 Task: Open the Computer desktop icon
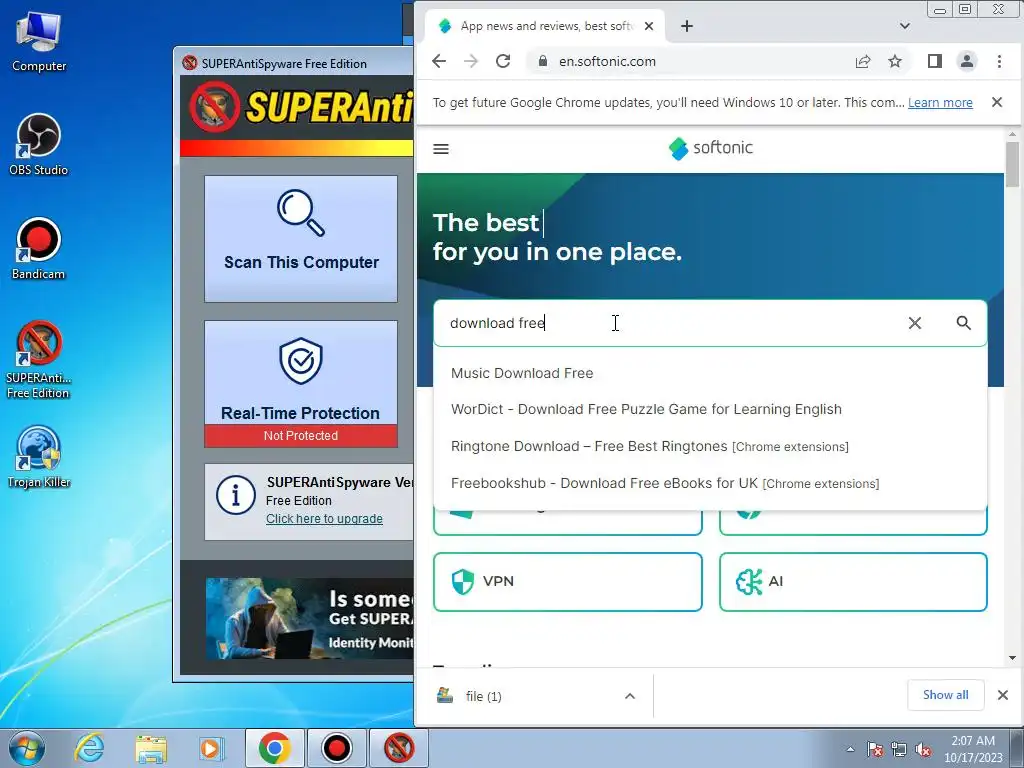39,41
